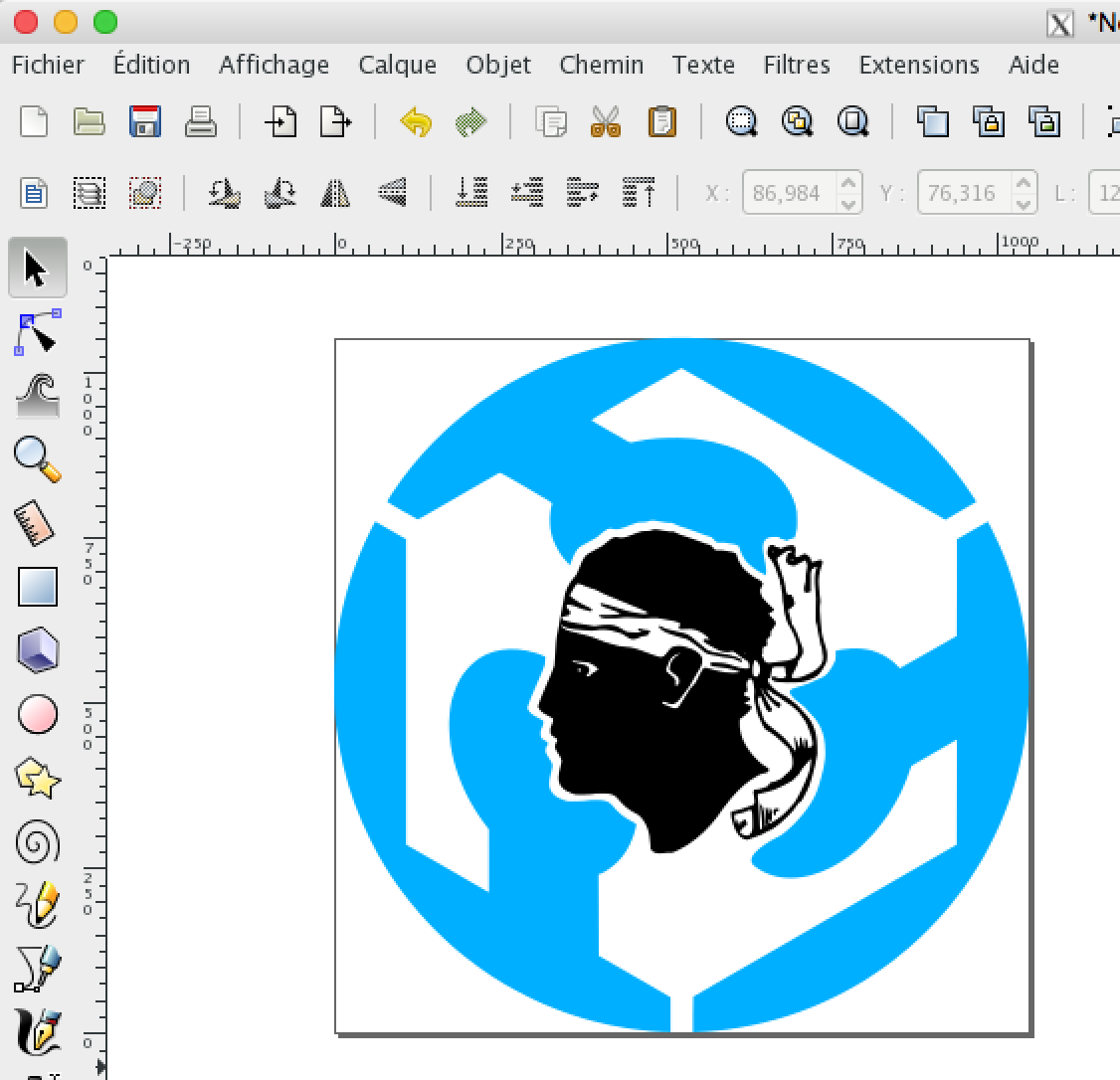Select the Bezier pen tool
This screenshot has width=1120, height=1080.
point(37,968)
